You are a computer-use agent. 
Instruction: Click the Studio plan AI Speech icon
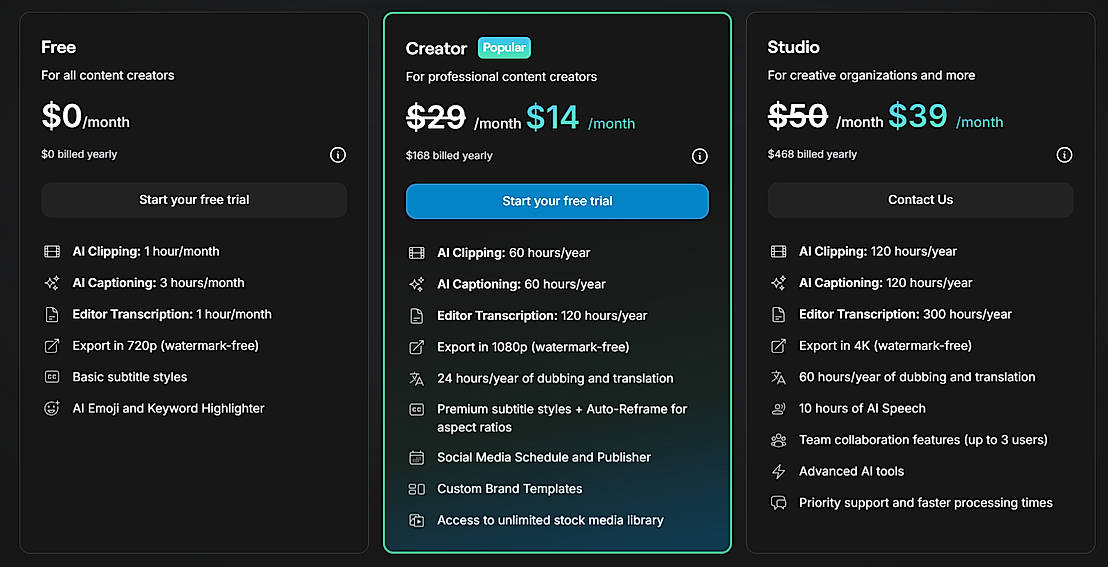pos(778,408)
